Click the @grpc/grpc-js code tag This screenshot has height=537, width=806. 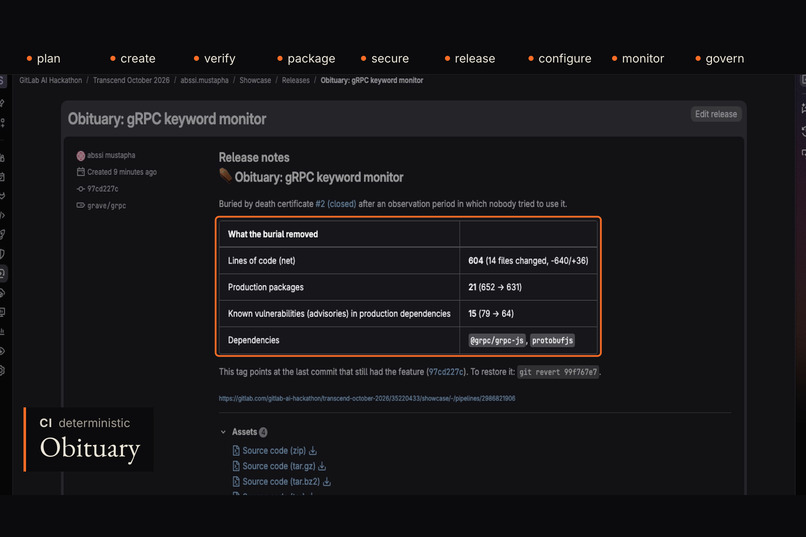pyautogui.click(x=497, y=340)
